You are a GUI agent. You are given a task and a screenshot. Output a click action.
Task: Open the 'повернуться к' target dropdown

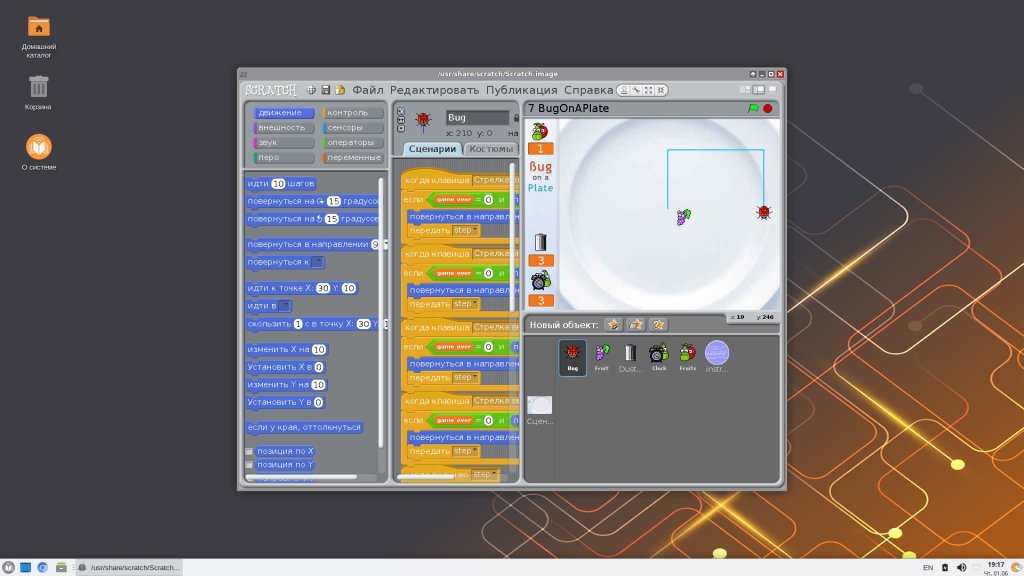pyautogui.click(x=317, y=262)
